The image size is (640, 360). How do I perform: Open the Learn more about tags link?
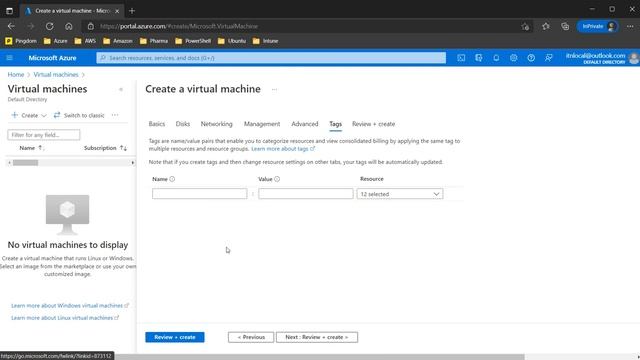tap(283, 149)
